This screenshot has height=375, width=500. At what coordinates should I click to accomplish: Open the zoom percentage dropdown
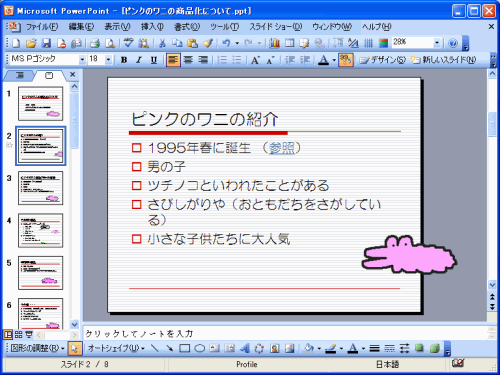click(x=437, y=43)
